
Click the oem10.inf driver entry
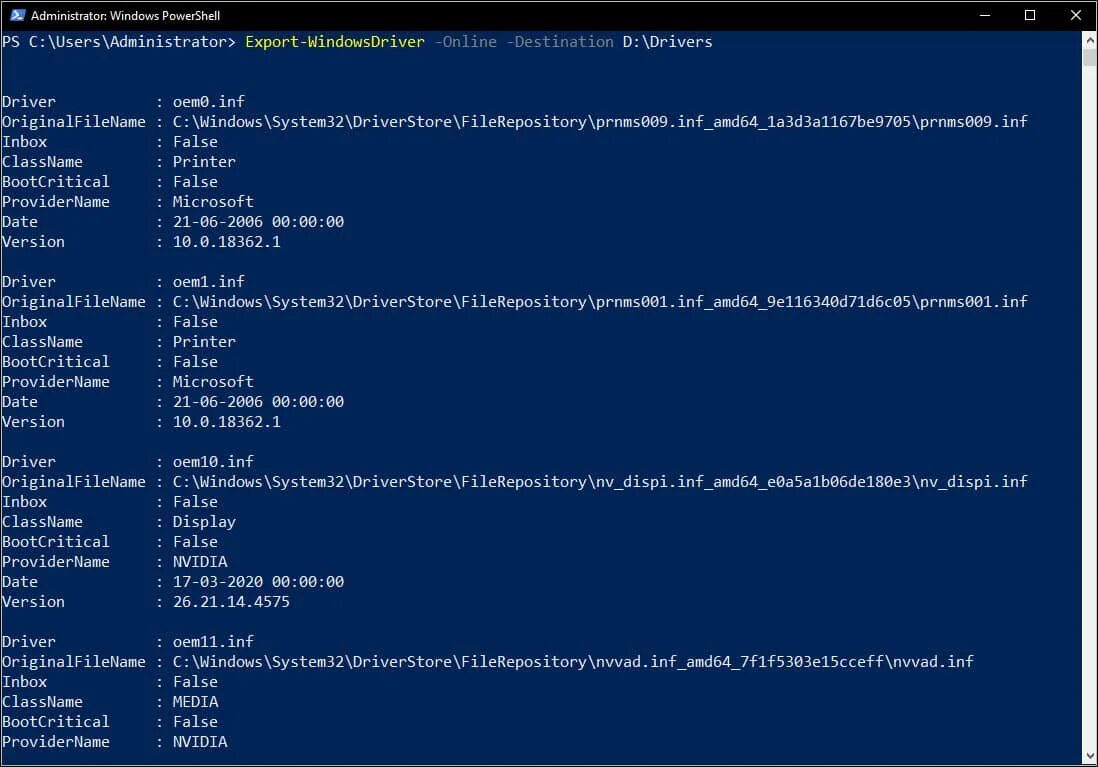click(213, 462)
